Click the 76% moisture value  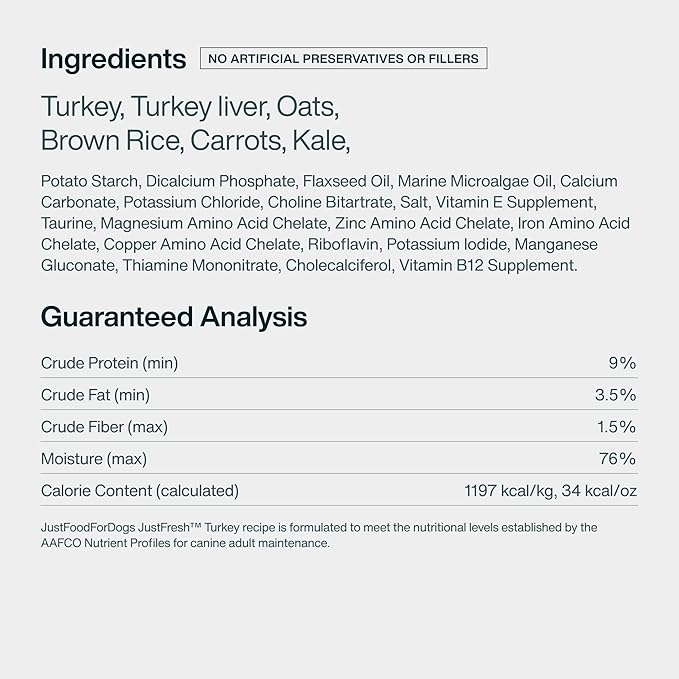[x=618, y=459]
